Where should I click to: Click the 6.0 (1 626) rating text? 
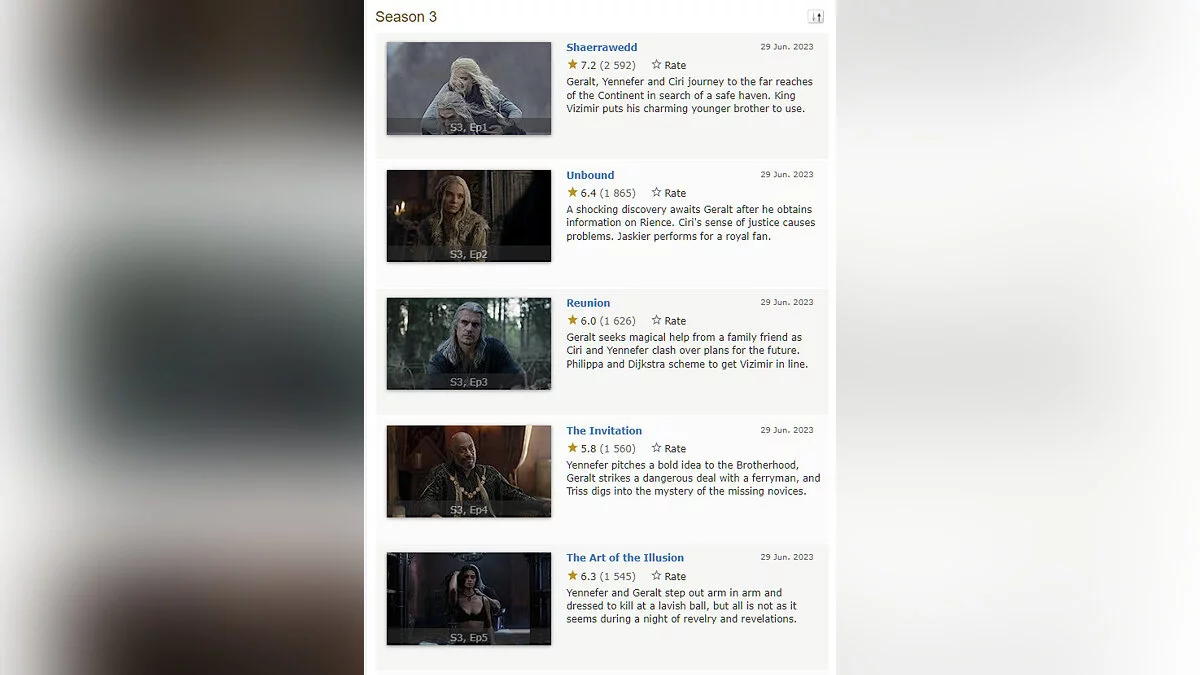pyautogui.click(x=608, y=321)
